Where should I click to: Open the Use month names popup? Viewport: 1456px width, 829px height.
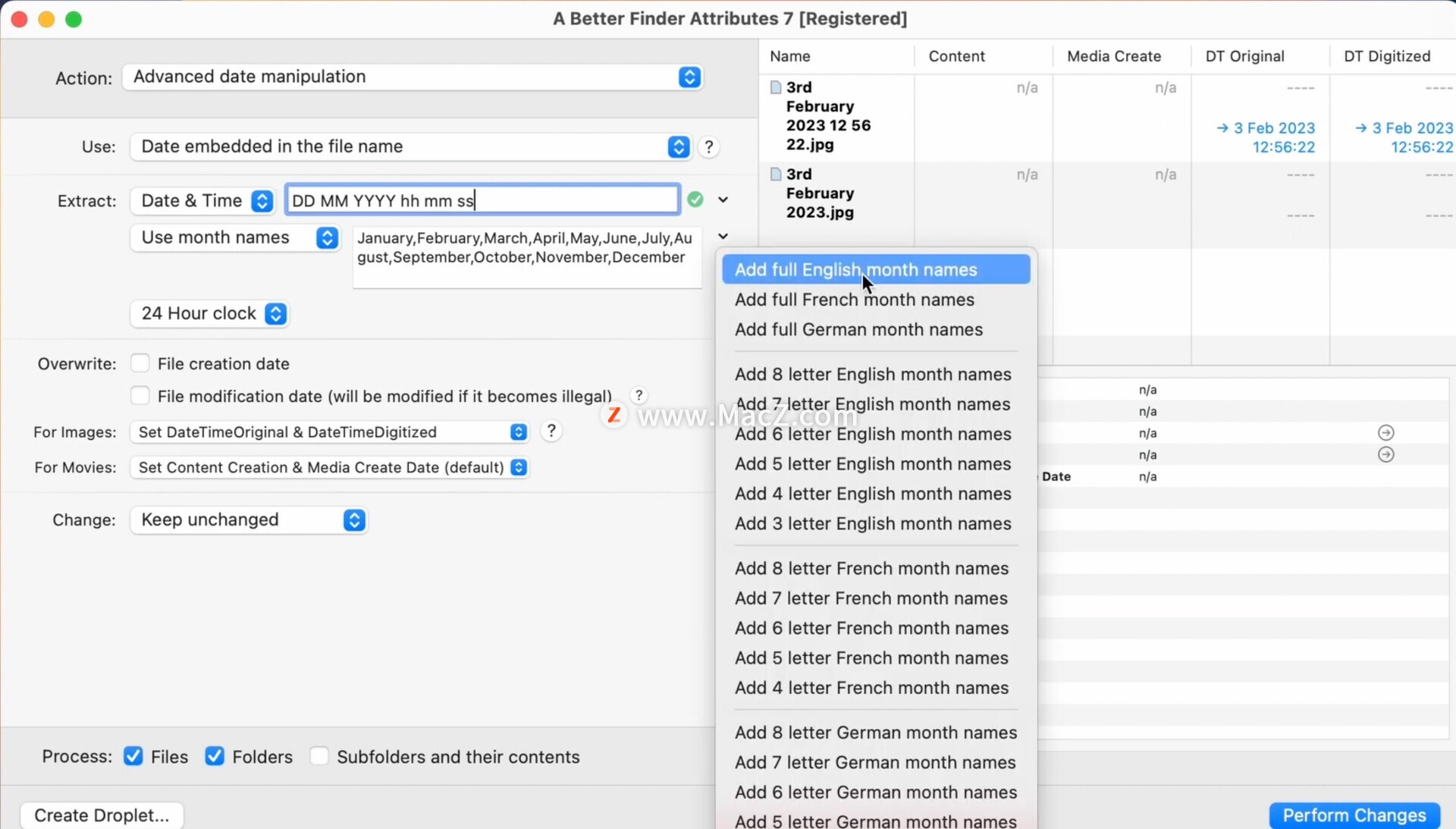(234, 237)
